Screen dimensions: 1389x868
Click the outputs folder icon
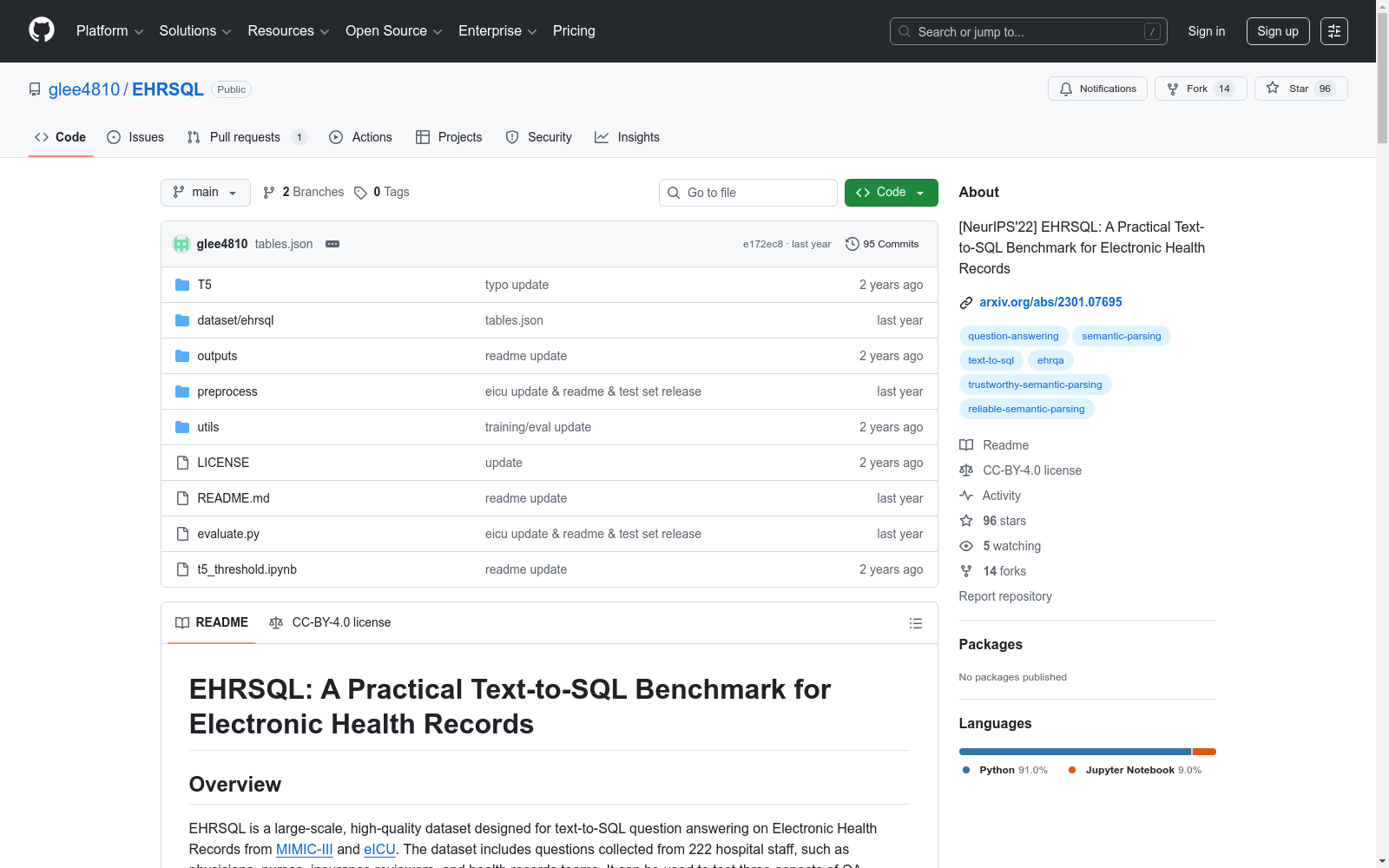point(182,356)
